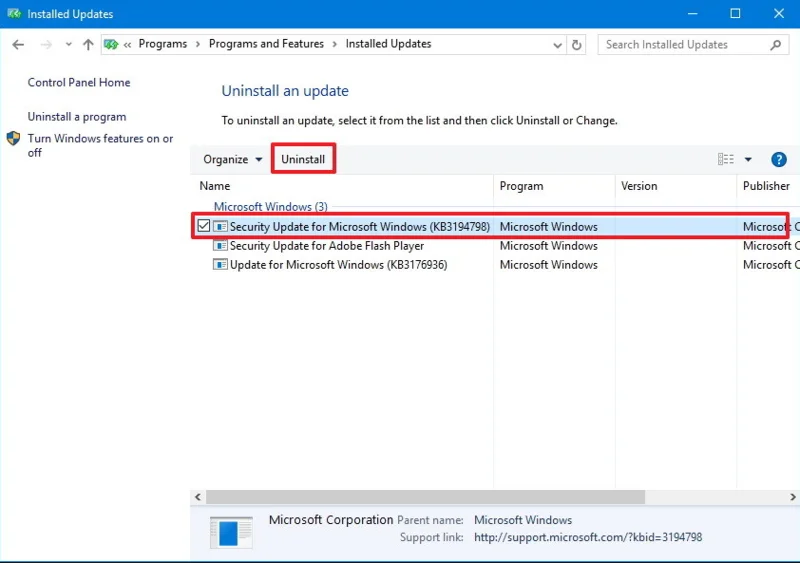Click the icon of KB3176936 update row
The width and height of the screenshot is (800, 563).
(x=220, y=264)
